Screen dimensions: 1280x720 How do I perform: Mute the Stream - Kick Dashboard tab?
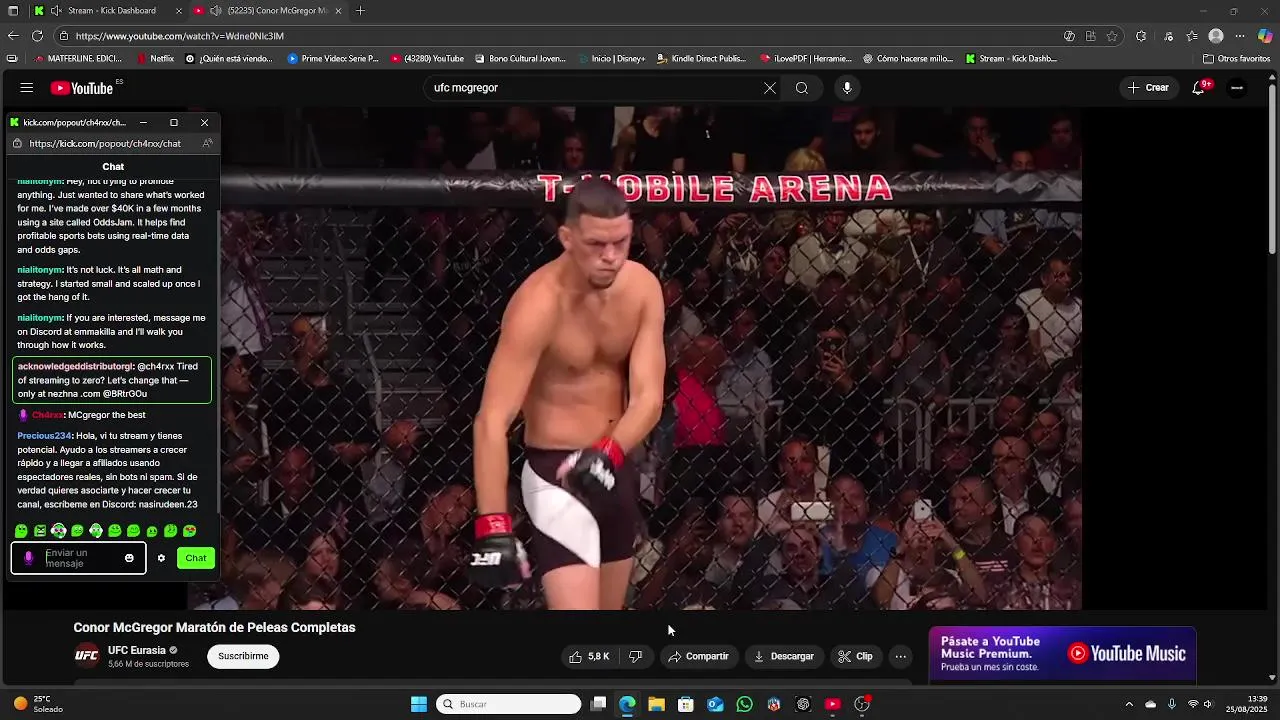pyautogui.click(x=55, y=11)
